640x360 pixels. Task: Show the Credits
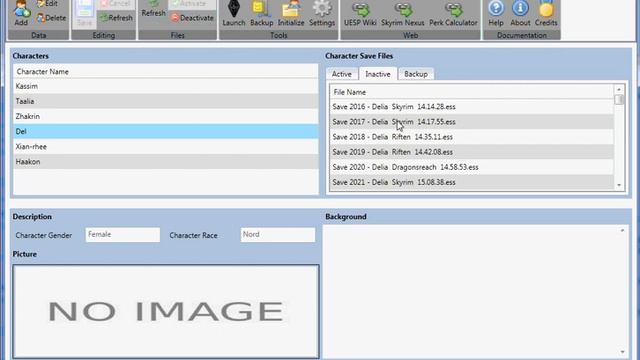click(x=546, y=14)
